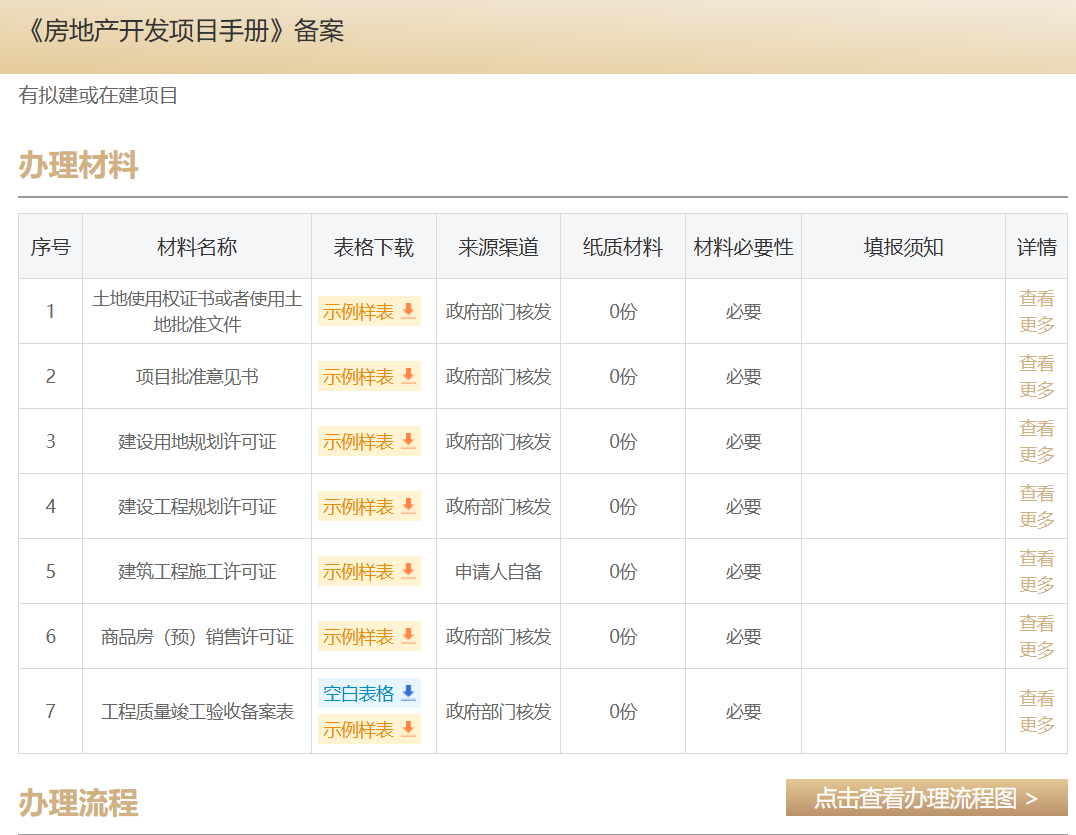Open 查看更多 for 土地使用权证书 row
The width and height of the screenshot is (1076, 835).
pos(1036,311)
